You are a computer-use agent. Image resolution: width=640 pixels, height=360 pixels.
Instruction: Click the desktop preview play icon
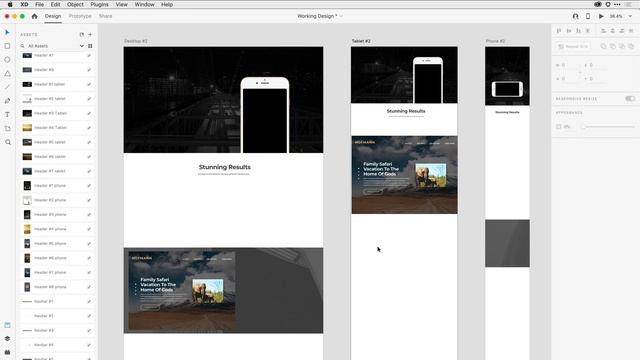point(601,16)
